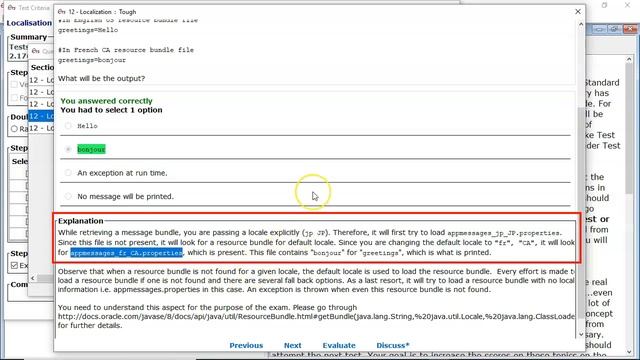Click the dialog title icon beside 12 - Localization
640x360 pixels.
(62, 12)
